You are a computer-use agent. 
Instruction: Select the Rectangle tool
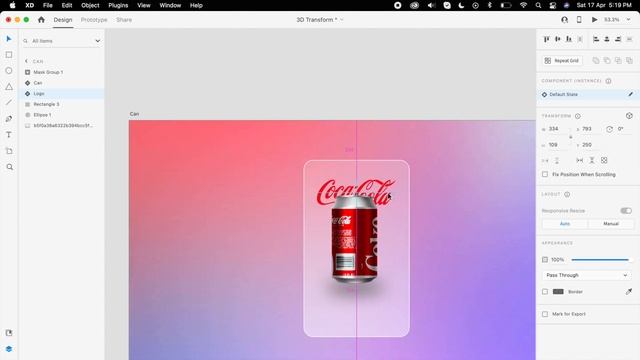tap(9, 55)
